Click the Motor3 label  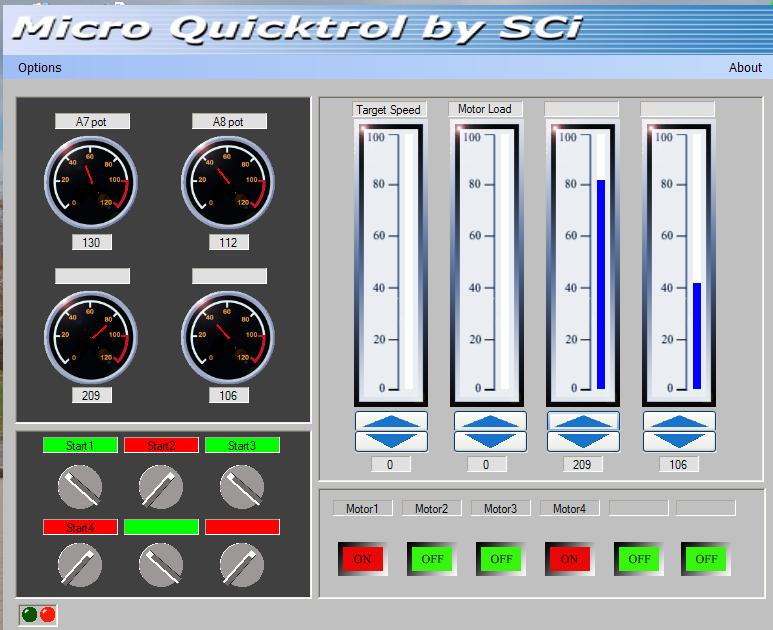[500, 508]
